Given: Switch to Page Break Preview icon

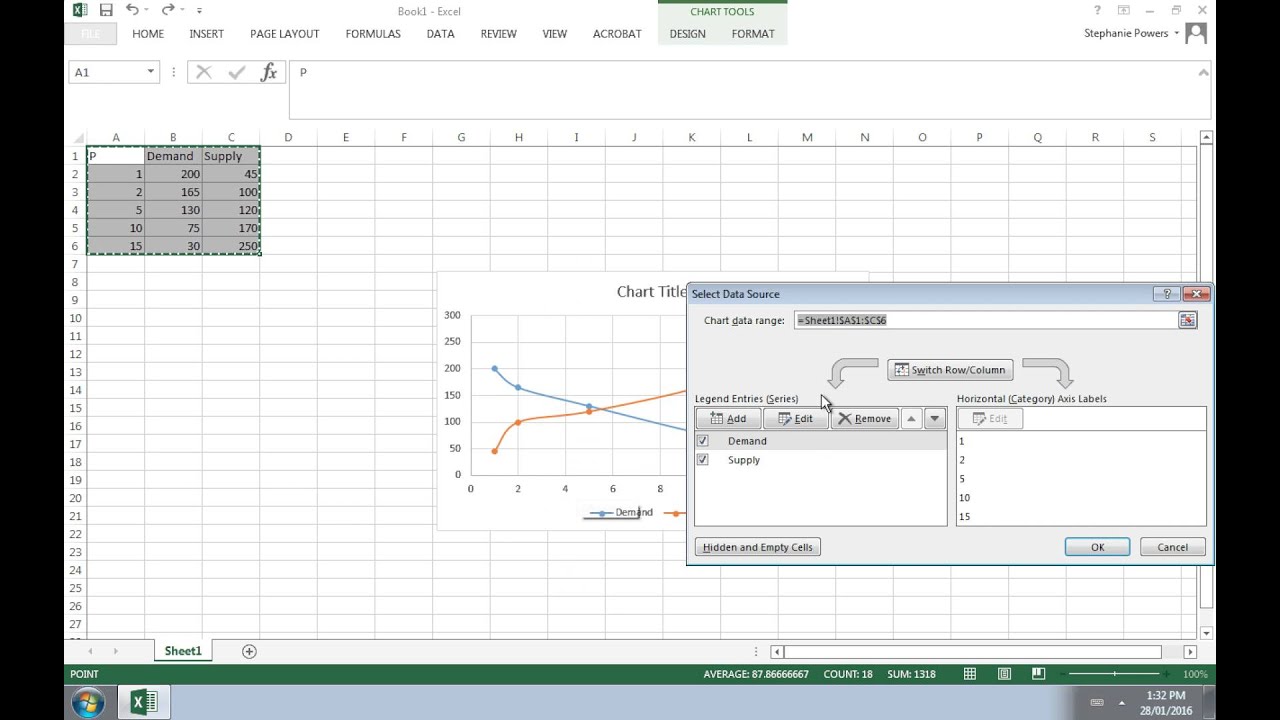Looking at the screenshot, I should coord(1038,674).
